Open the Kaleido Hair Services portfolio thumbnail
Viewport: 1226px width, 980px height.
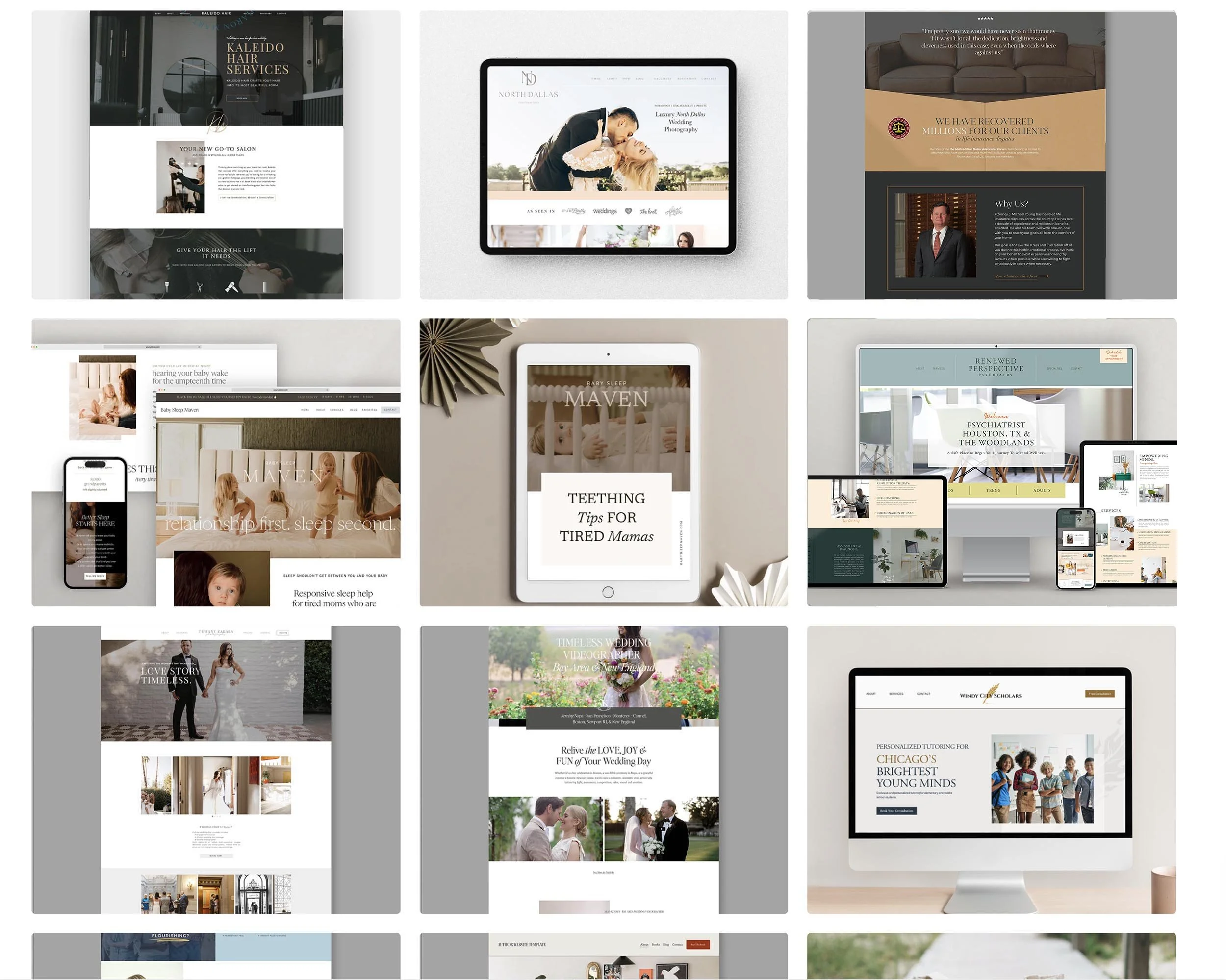click(216, 154)
